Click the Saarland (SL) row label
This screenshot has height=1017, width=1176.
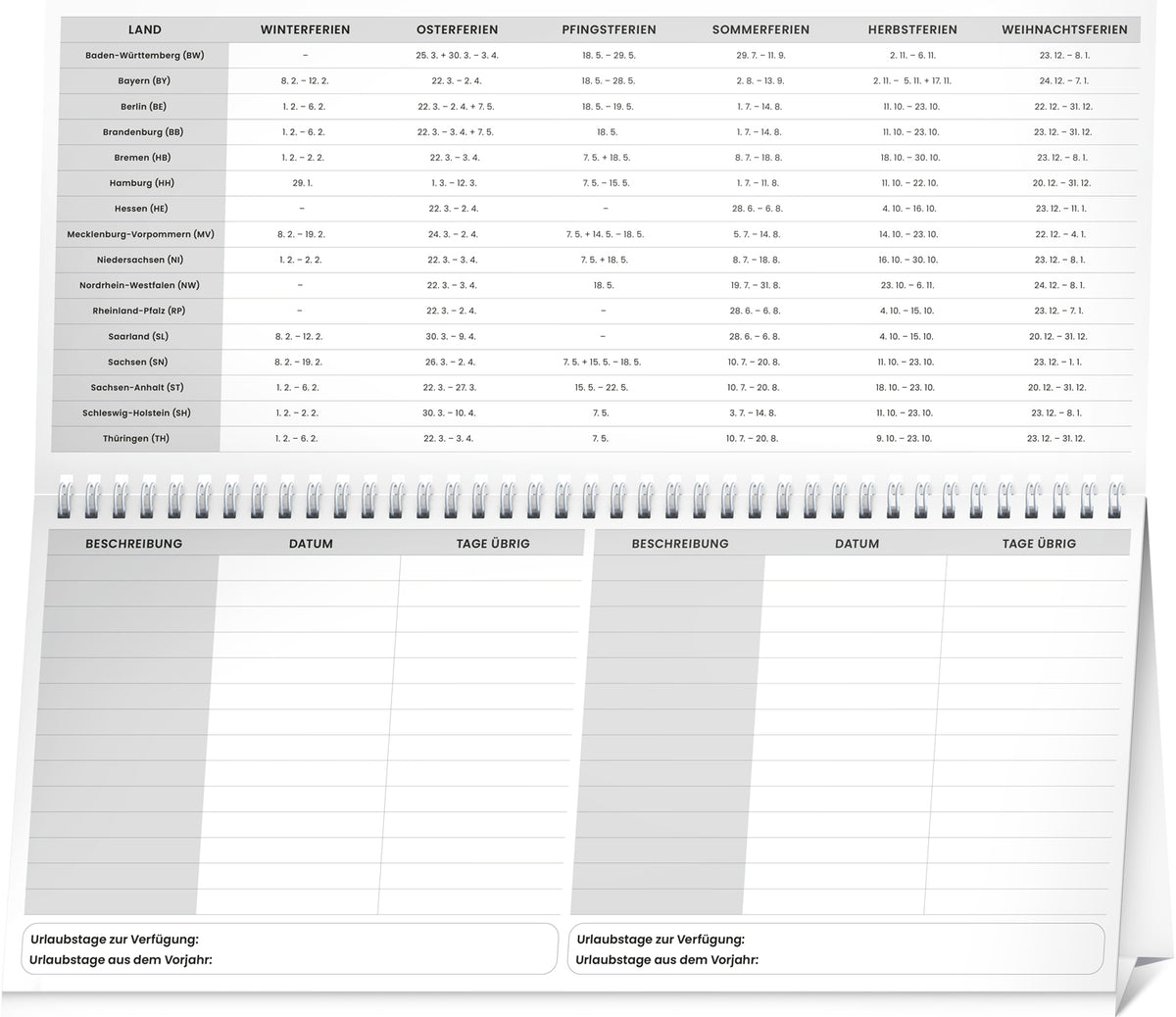[138, 336]
